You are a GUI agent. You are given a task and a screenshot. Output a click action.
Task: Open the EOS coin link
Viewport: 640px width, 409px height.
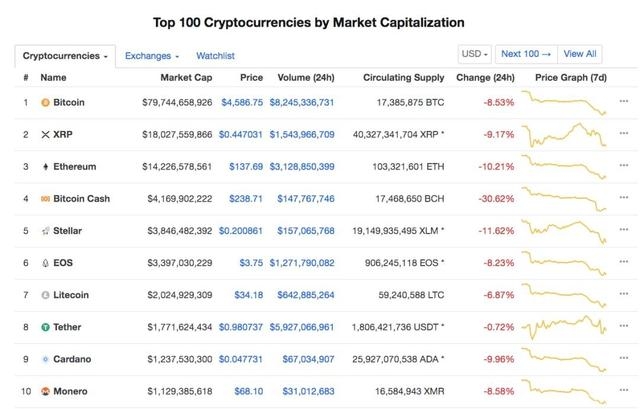66,263
